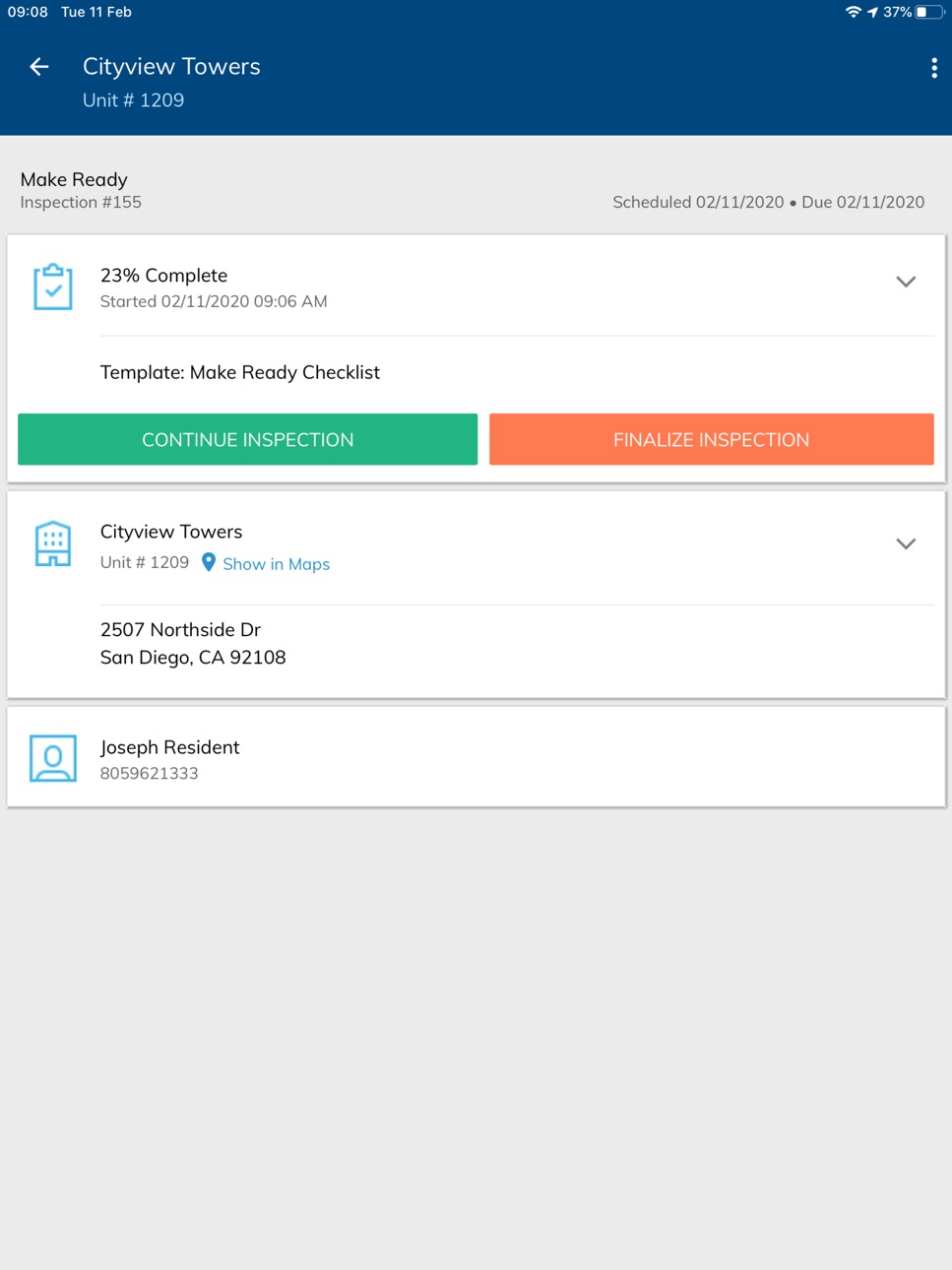This screenshot has width=952, height=1270.
Task: Tap Unit # 1209 in header
Action: click(x=133, y=100)
